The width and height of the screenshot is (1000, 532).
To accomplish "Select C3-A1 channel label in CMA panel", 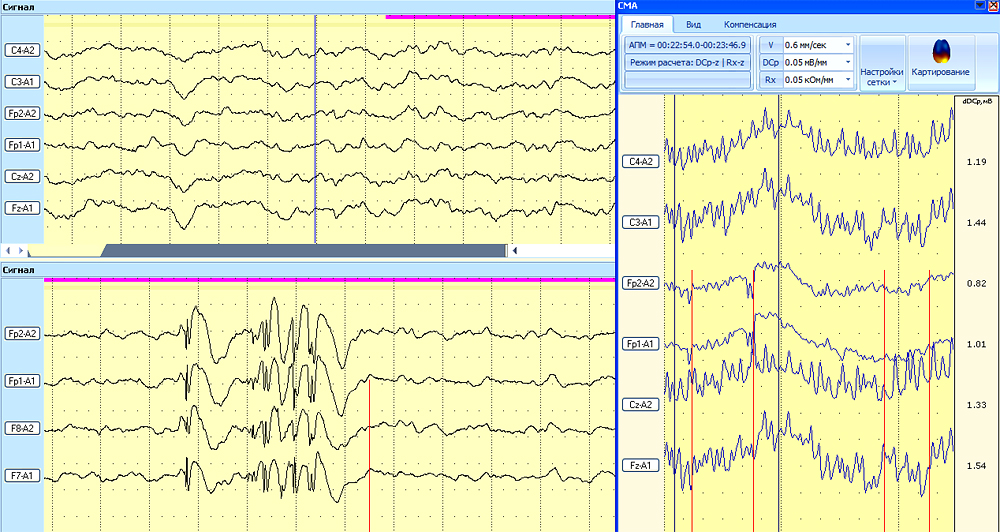I will click(640, 222).
